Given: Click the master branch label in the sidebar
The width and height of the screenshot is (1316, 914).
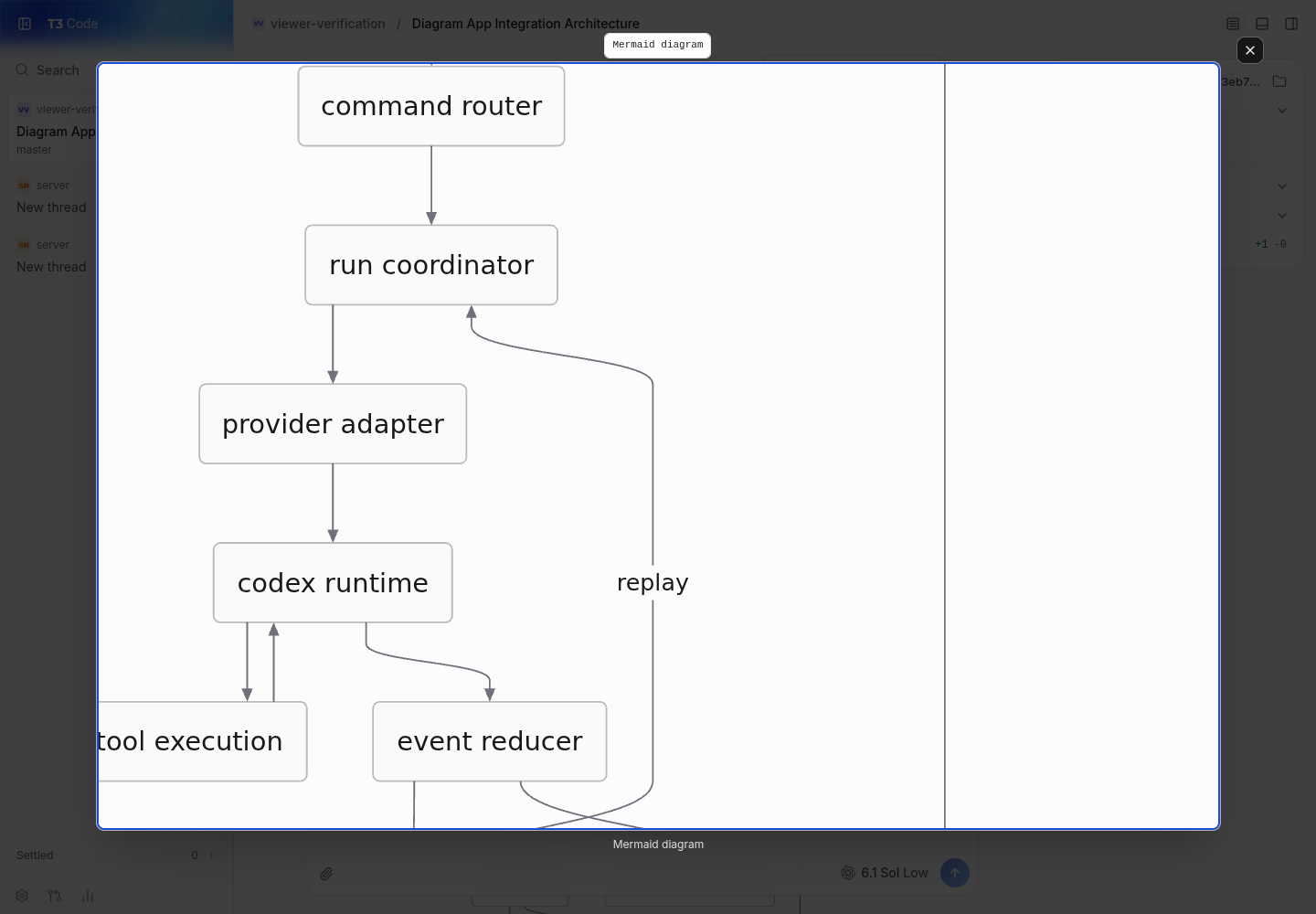Looking at the screenshot, I should (34, 150).
